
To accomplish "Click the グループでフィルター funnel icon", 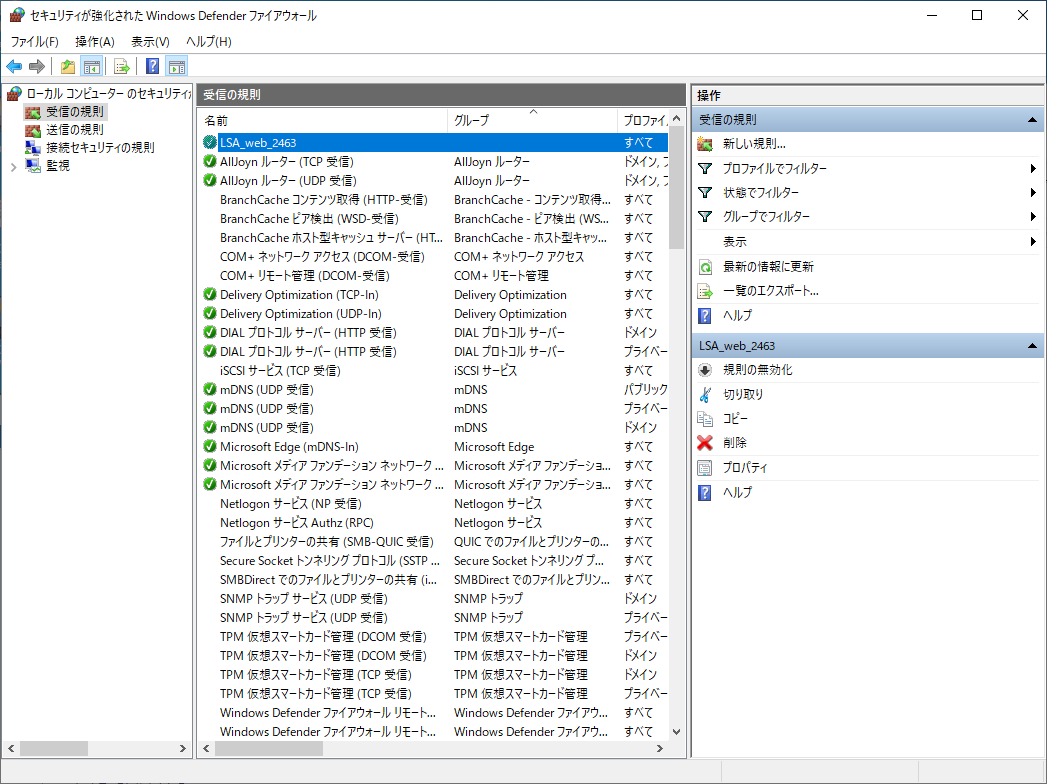I will 704,216.
